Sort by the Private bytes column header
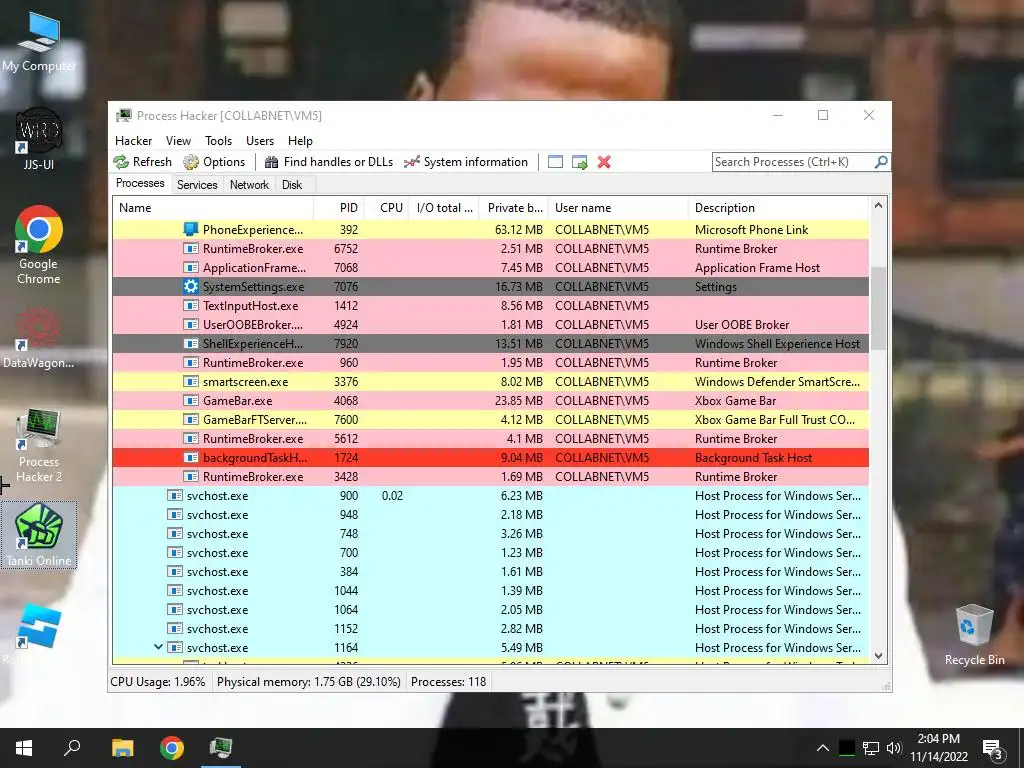 tap(513, 208)
